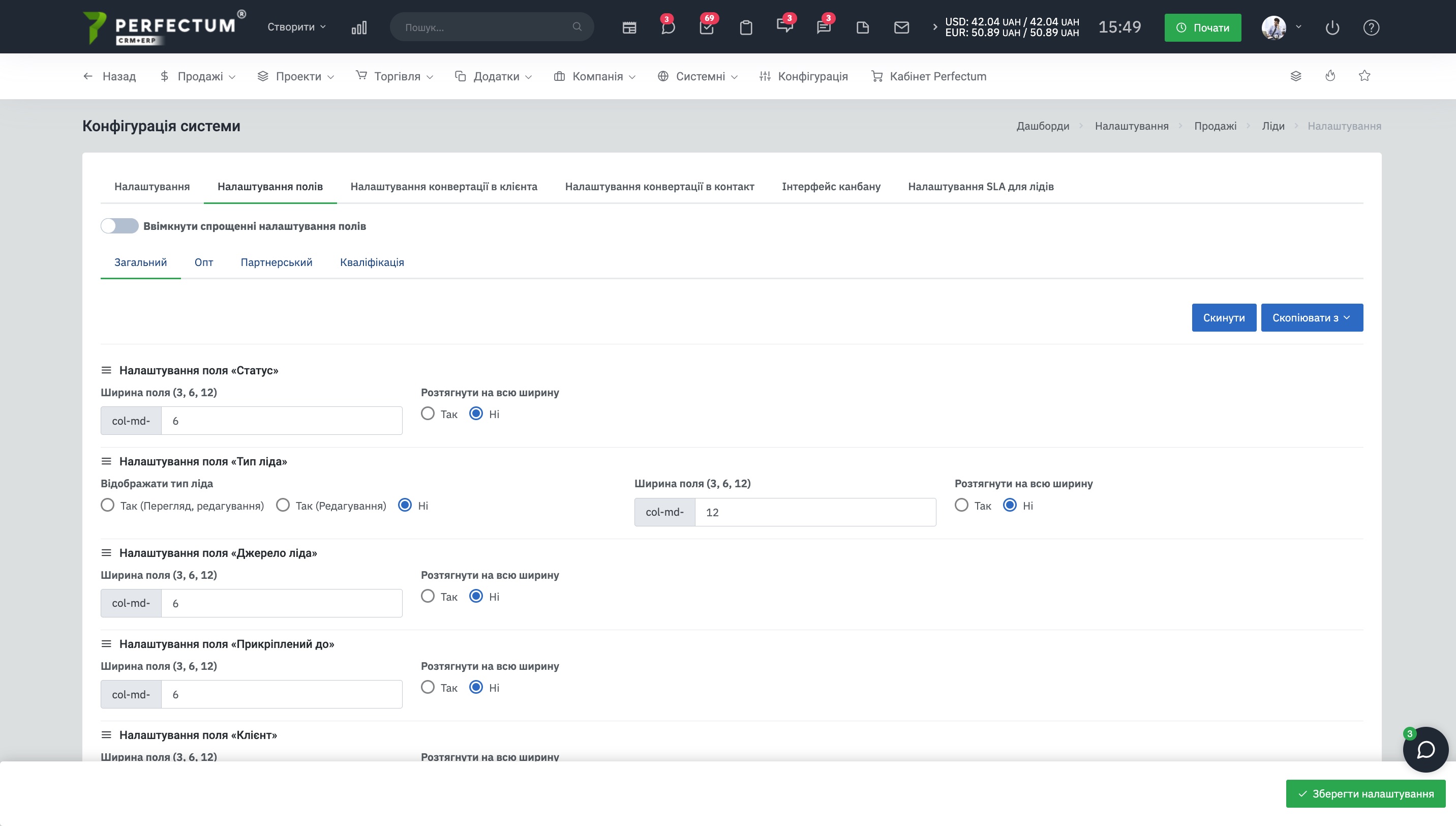Click the Статус field width input
1456x826 pixels.
281,420
